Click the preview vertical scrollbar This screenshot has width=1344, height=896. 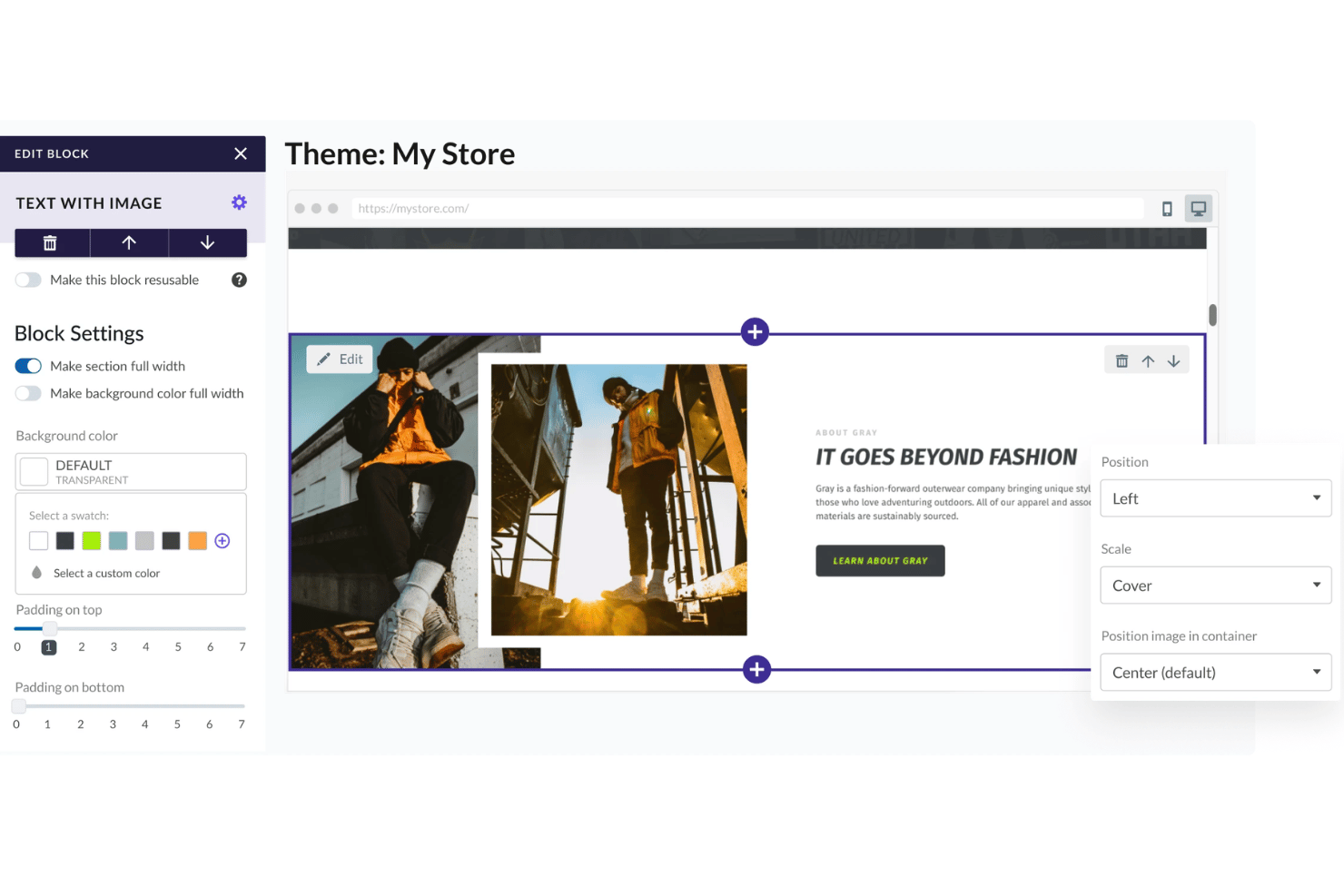click(1212, 315)
